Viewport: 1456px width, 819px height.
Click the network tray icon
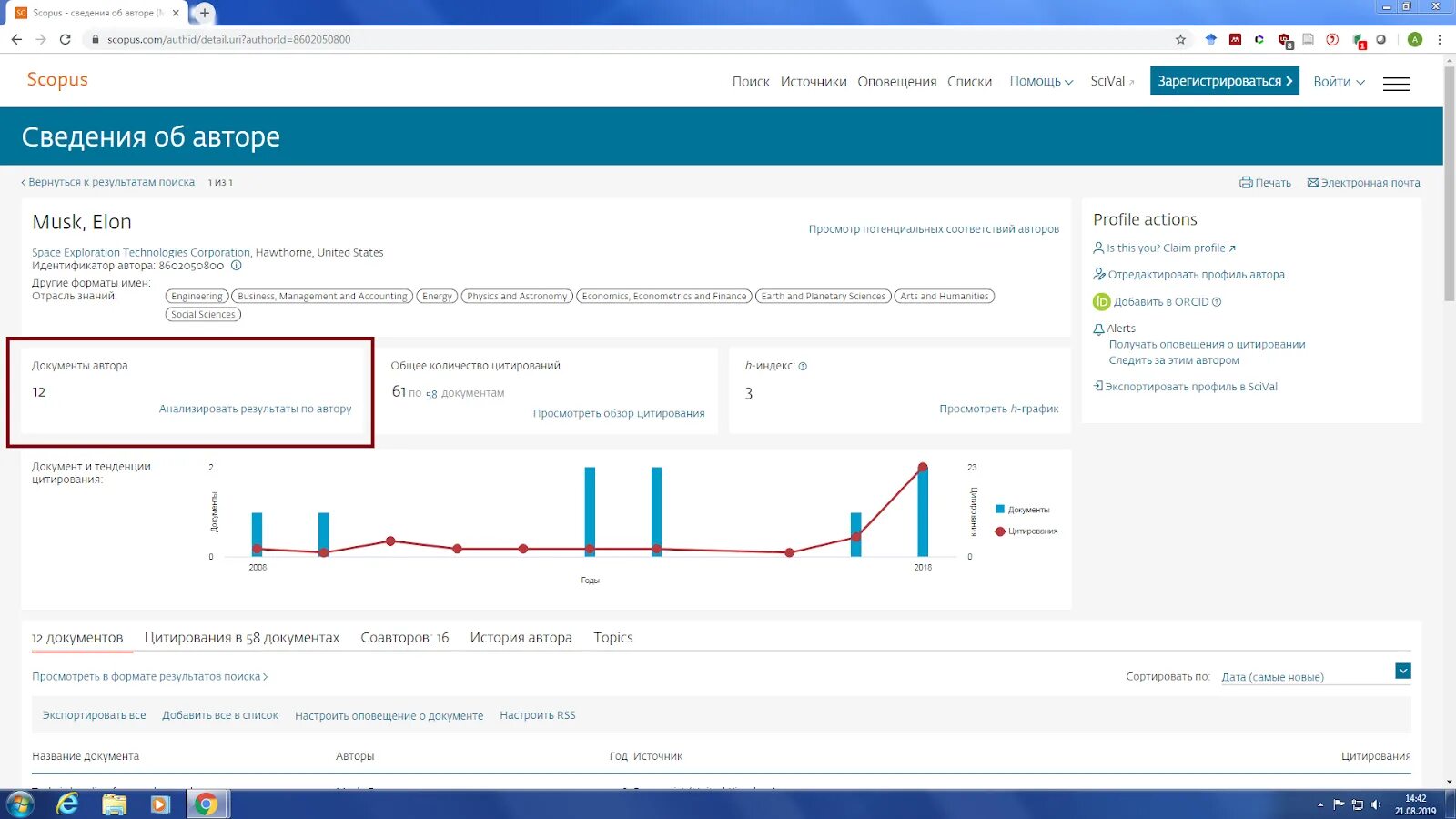click(1357, 804)
